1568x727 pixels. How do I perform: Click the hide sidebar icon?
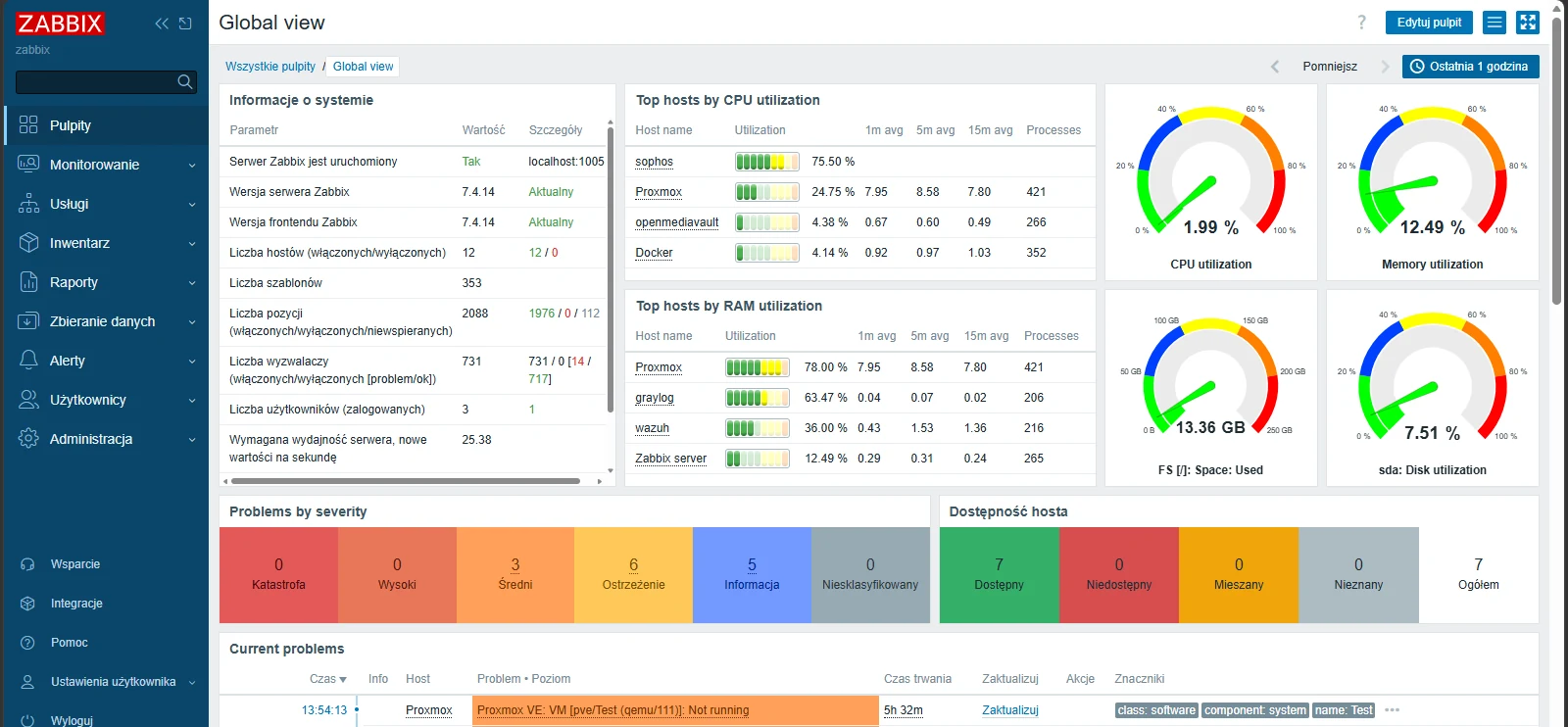pyautogui.click(x=185, y=24)
